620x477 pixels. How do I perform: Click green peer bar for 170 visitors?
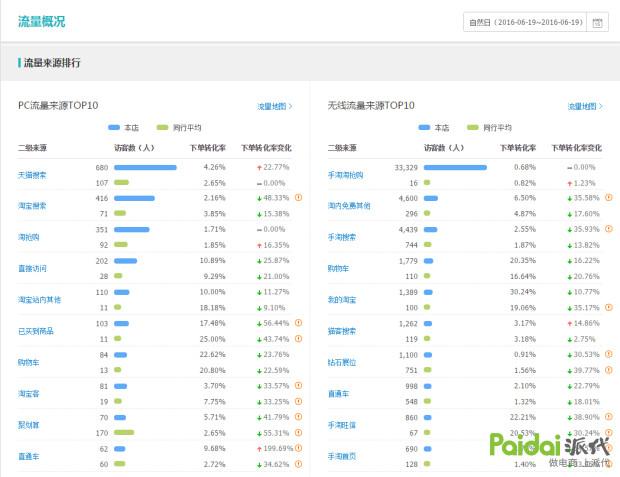coord(124,433)
